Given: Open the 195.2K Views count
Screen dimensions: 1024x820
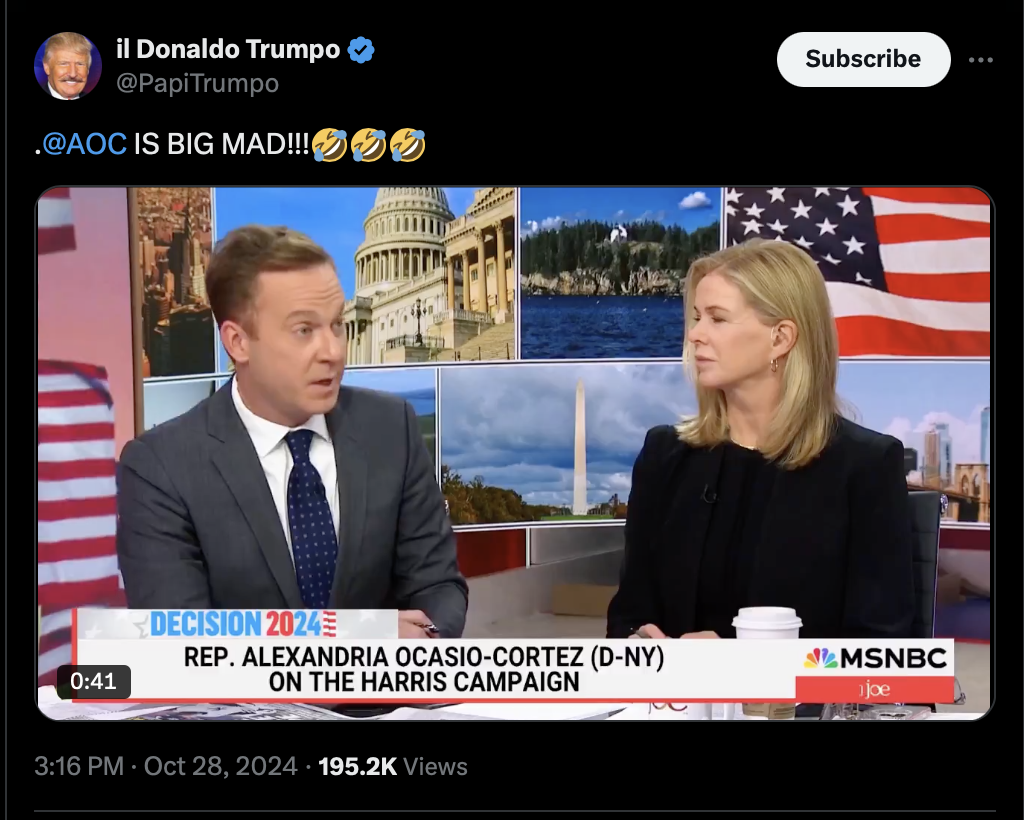Looking at the screenshot, I should [393, 766].
